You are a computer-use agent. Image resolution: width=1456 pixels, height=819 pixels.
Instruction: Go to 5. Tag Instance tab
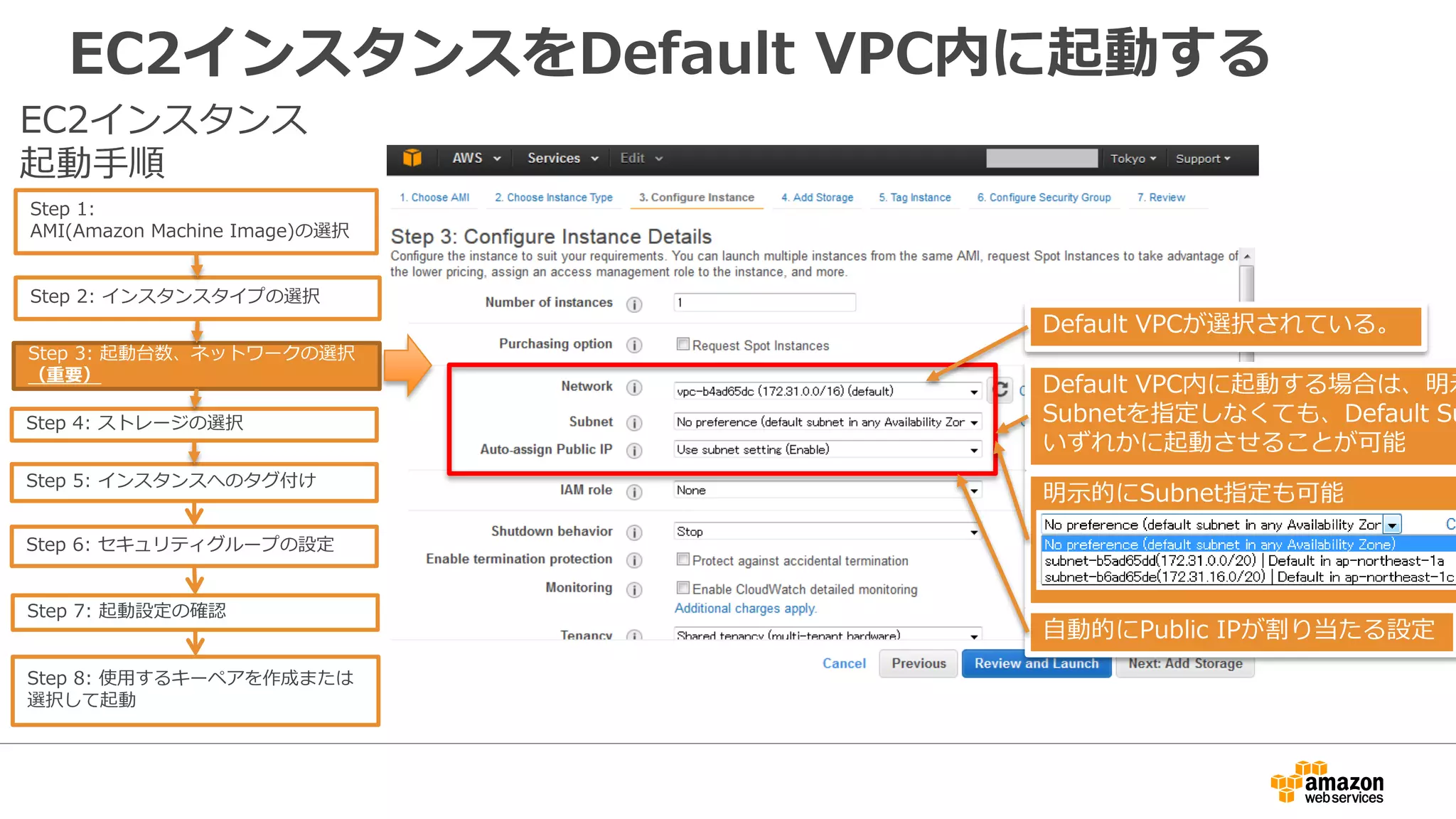pos(914,198)
